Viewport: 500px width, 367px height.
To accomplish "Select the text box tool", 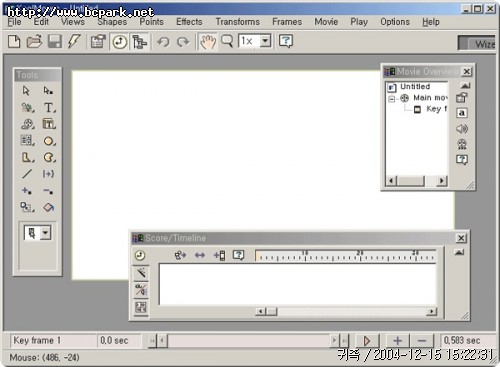I will click(49, 124).
